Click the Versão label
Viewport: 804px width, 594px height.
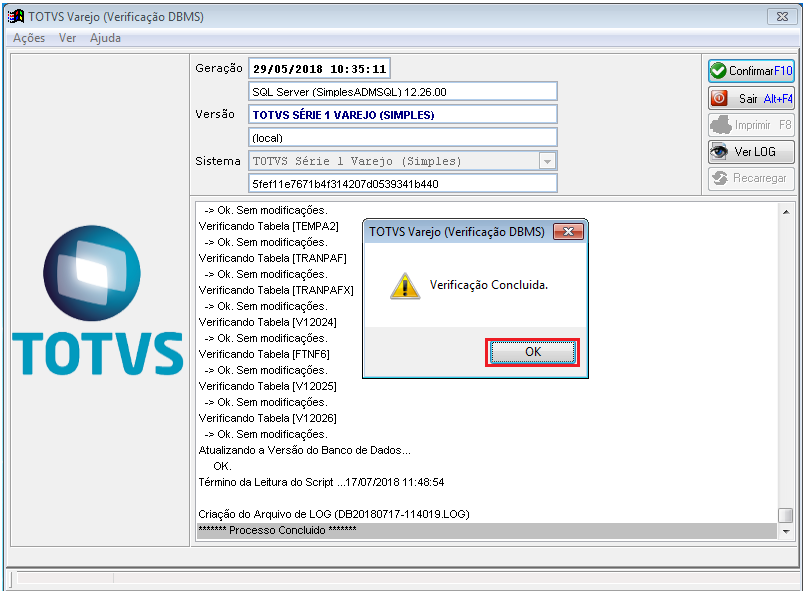point(215,114)
